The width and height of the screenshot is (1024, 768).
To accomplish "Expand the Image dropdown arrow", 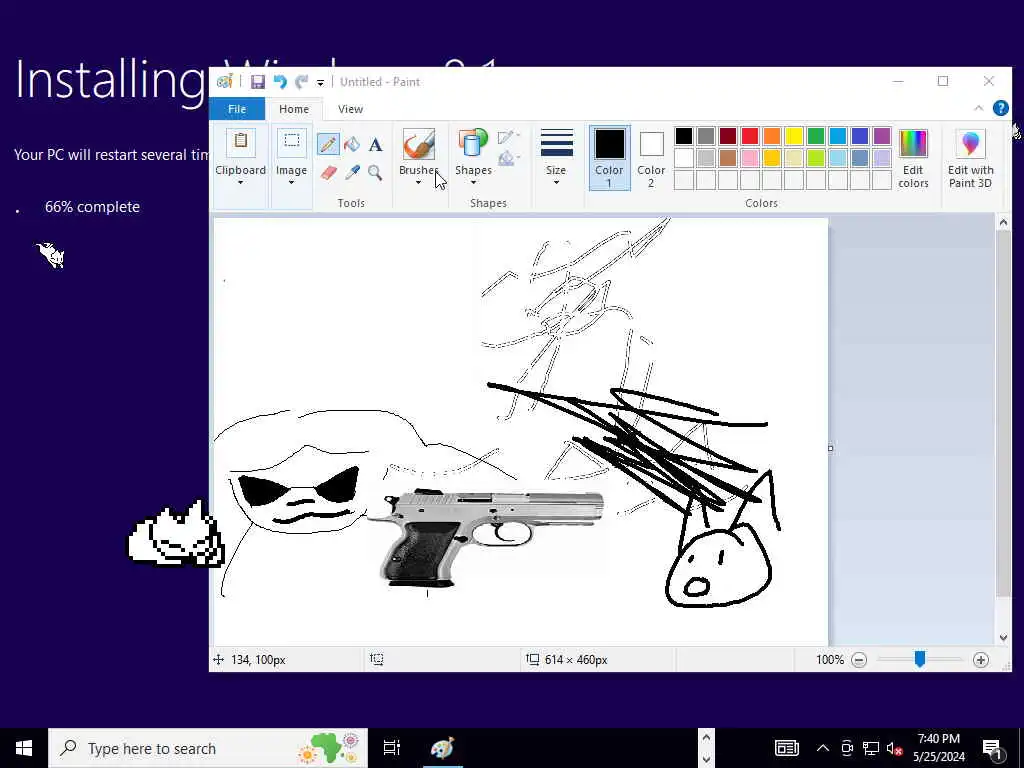I will coord(291,183).
